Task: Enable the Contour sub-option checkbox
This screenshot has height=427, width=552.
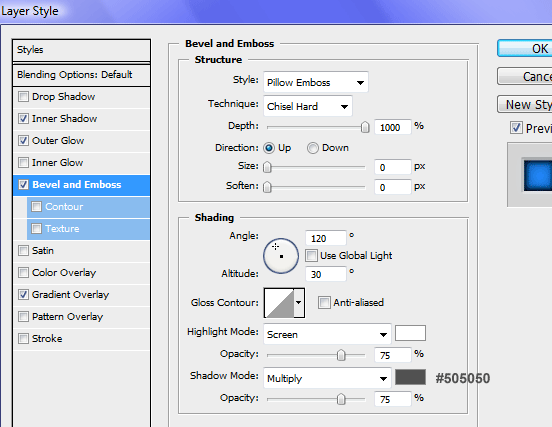Action: pos(36,207)
